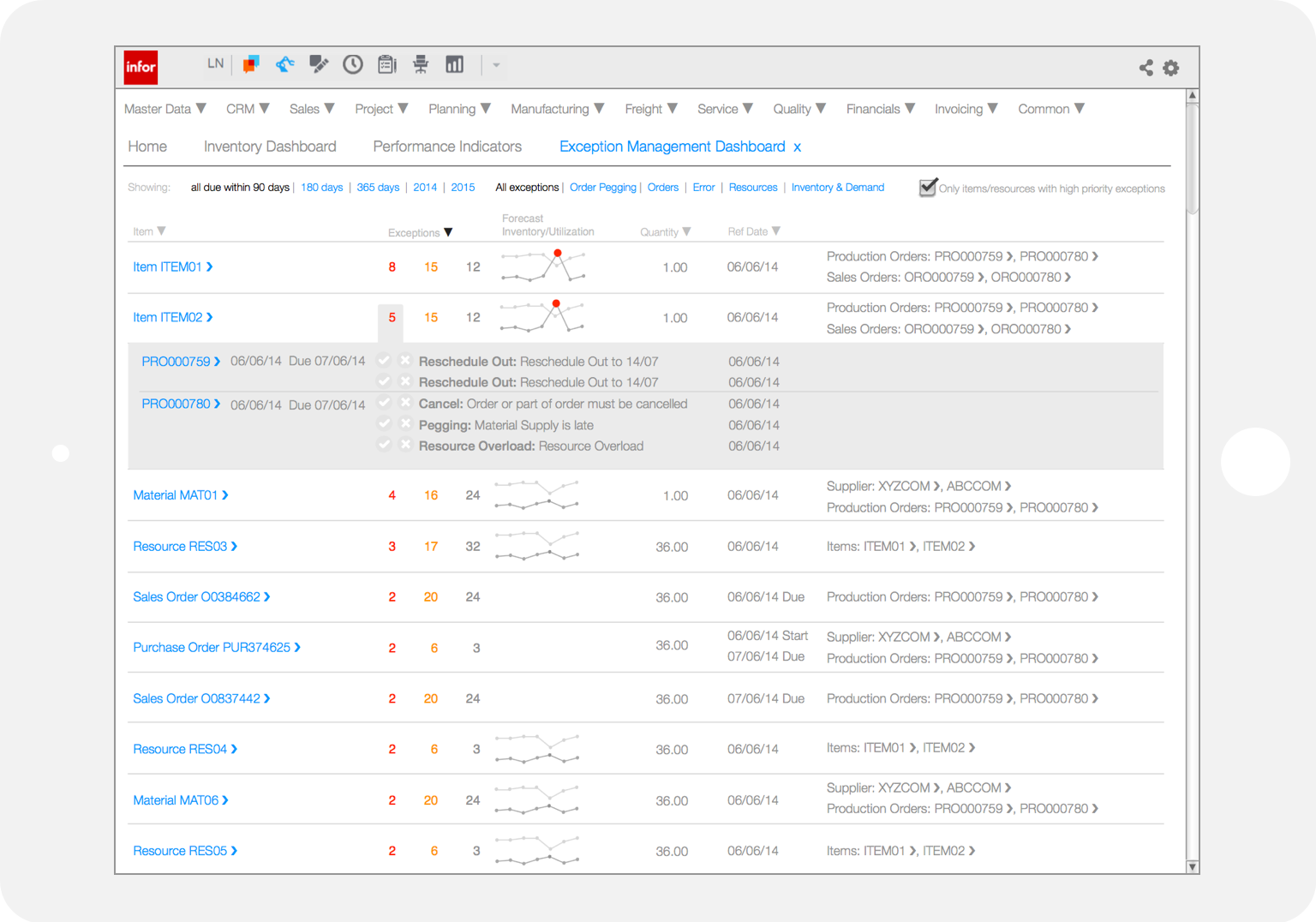1316x922 pixels.
Task: Switch to the Inventory Dashboard tab
Action: click(270, 147)
